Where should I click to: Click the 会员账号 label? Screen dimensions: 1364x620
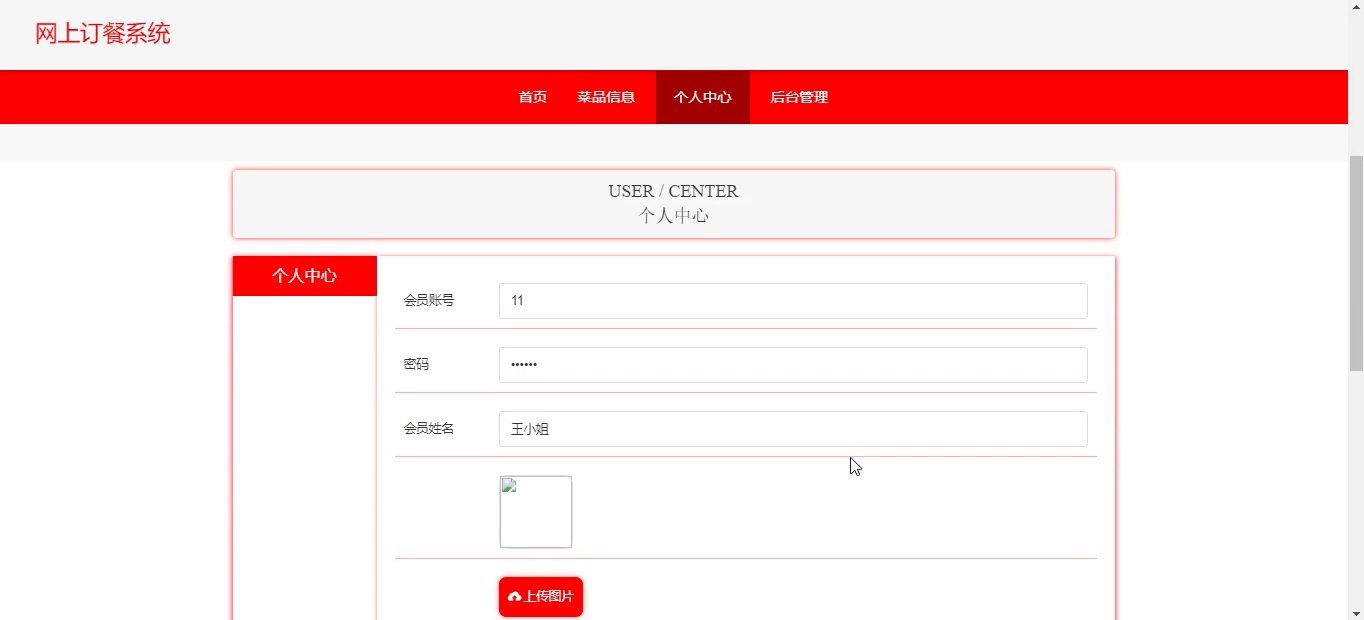click(429, 300)
